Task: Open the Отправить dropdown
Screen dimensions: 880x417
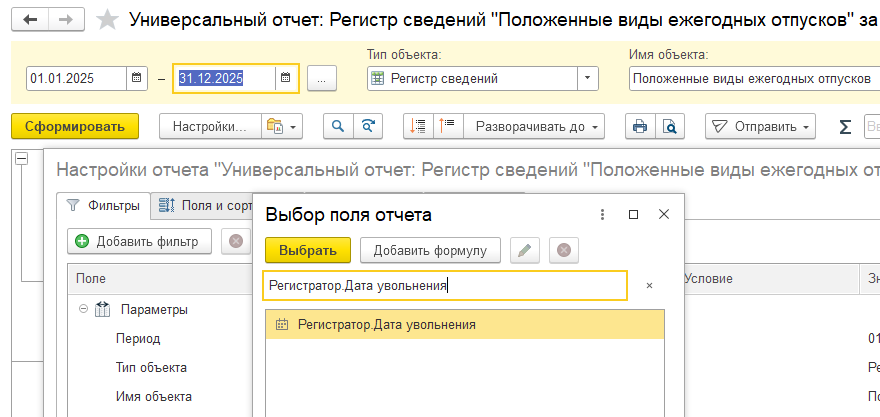Action: click(760, 126)
